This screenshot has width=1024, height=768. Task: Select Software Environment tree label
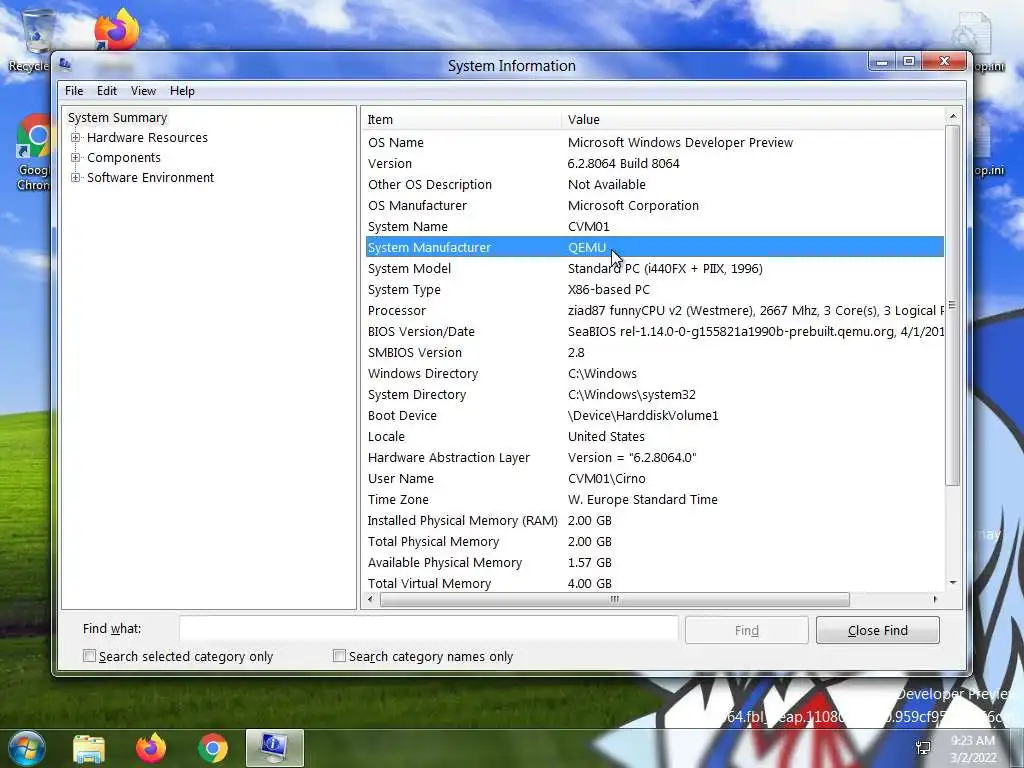(150, 178)
